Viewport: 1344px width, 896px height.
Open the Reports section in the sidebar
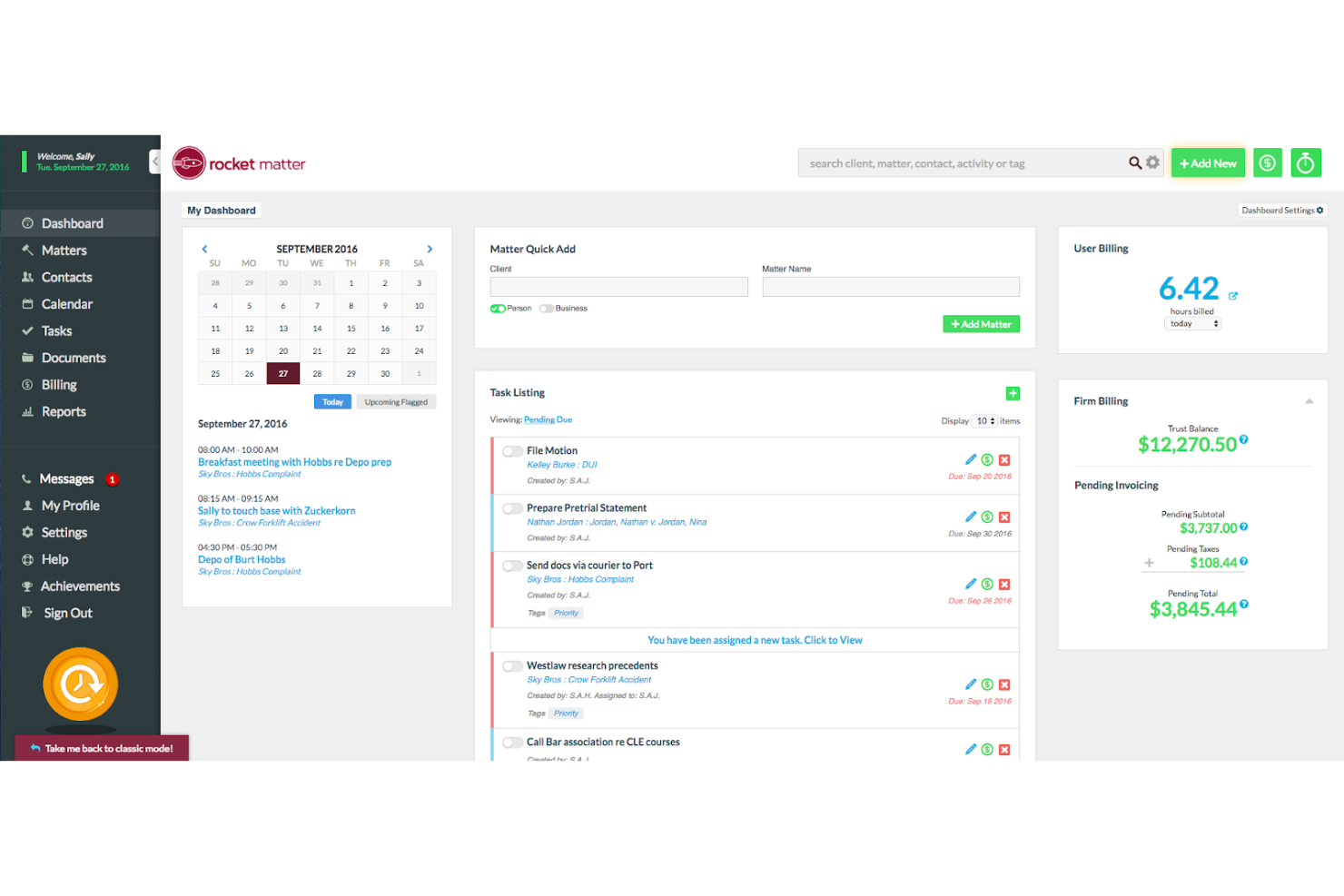[x=64, y=411]
